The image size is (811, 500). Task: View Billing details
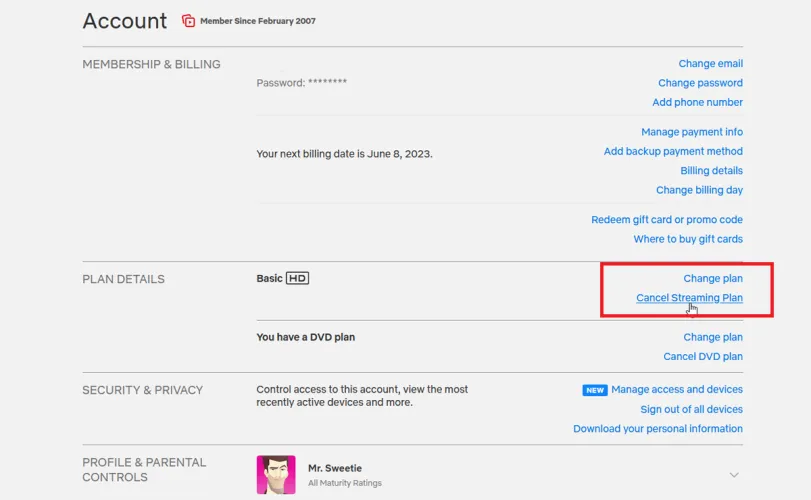711,171
